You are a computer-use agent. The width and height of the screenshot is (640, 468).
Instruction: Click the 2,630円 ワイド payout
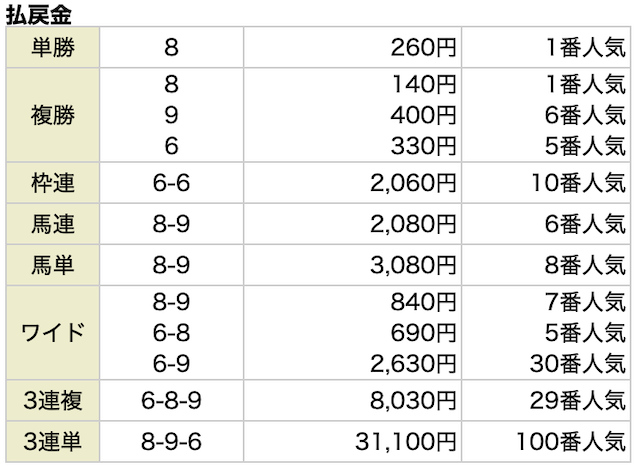(x=413, y=364)
